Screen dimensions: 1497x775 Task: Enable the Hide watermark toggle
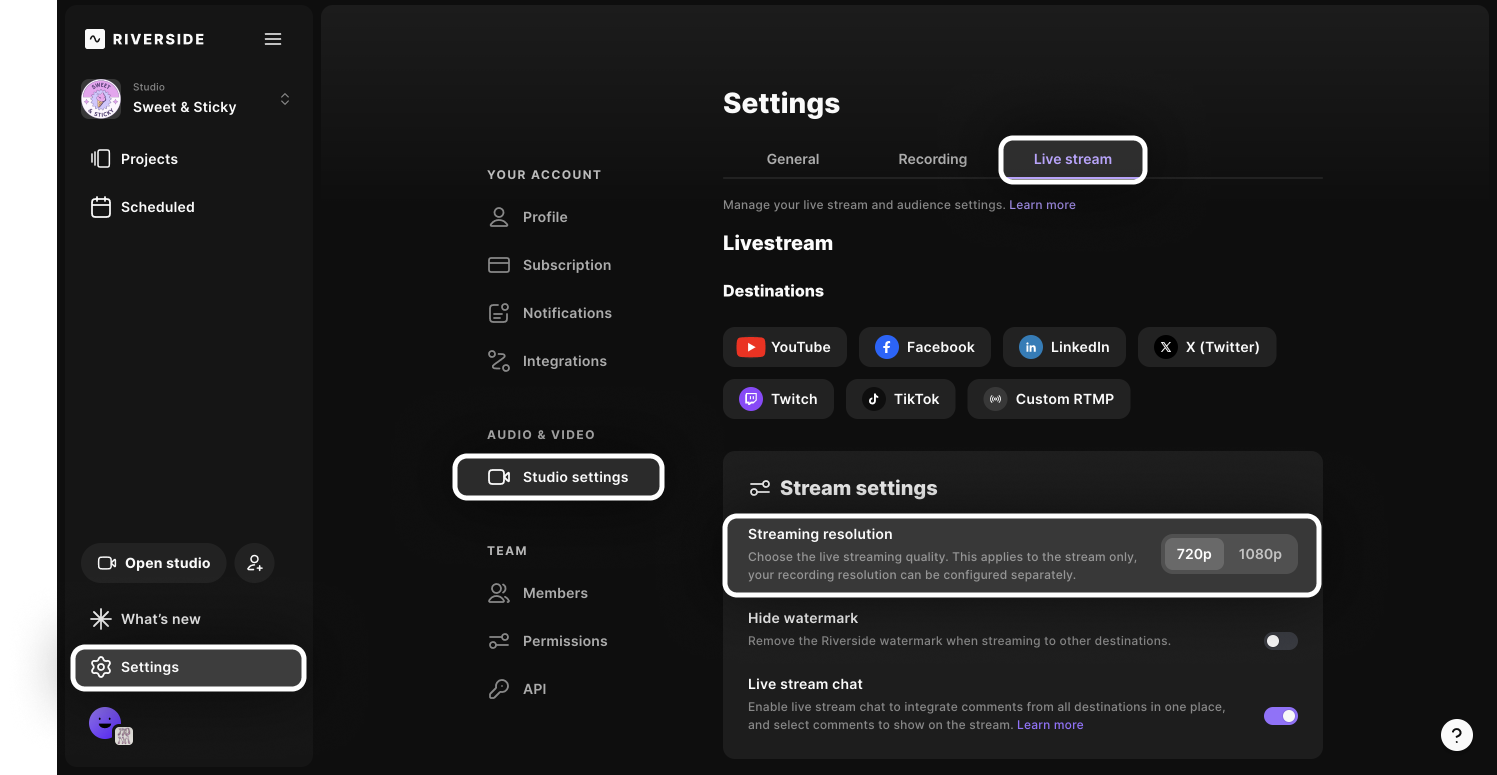[x=1280, y=641]
